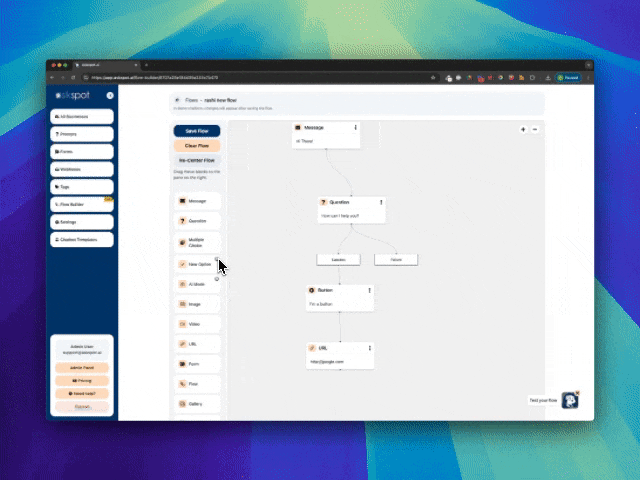Open a new browser tab
640x480 pixels.
point(147,65)
